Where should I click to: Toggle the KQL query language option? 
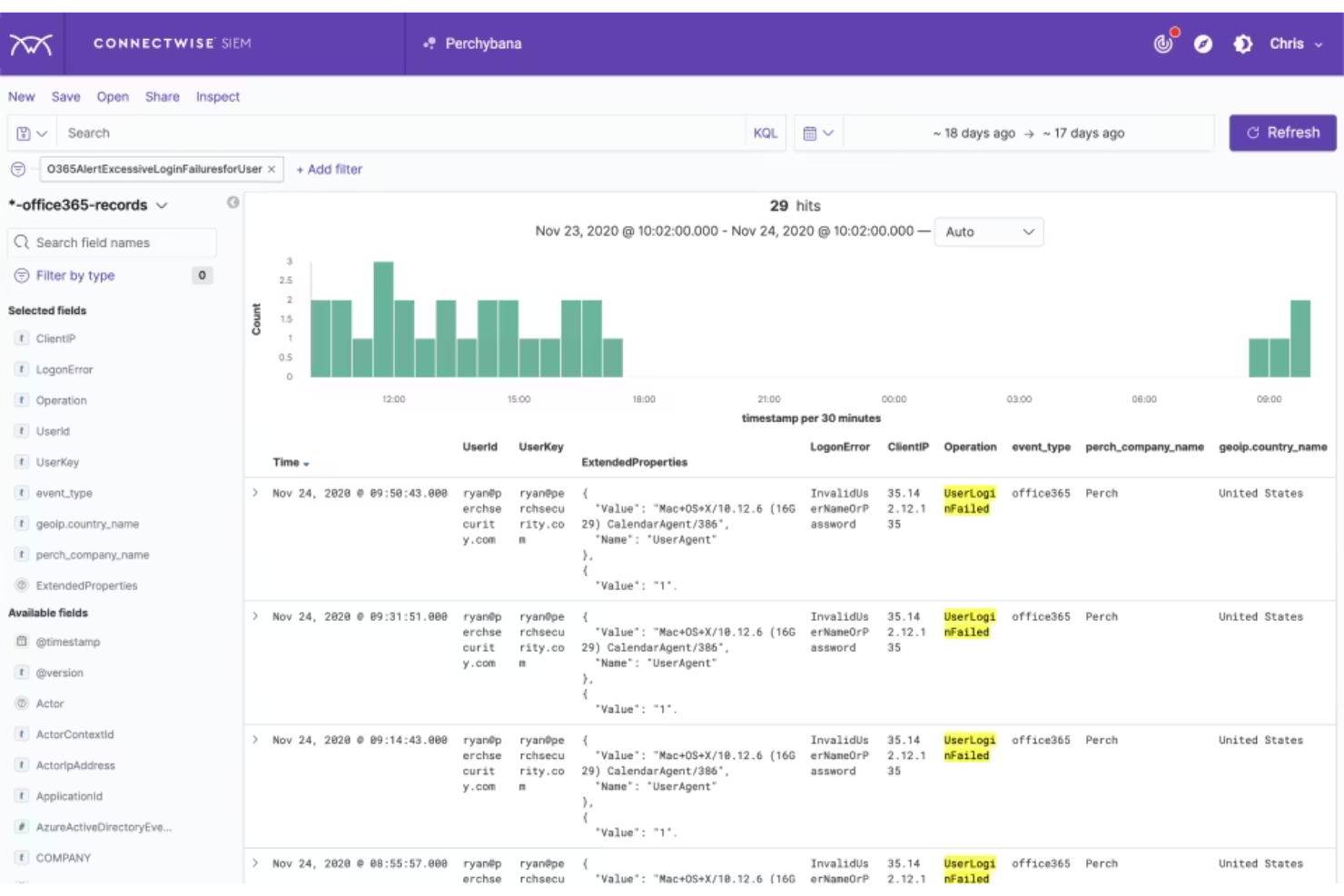tap(766, 133)
